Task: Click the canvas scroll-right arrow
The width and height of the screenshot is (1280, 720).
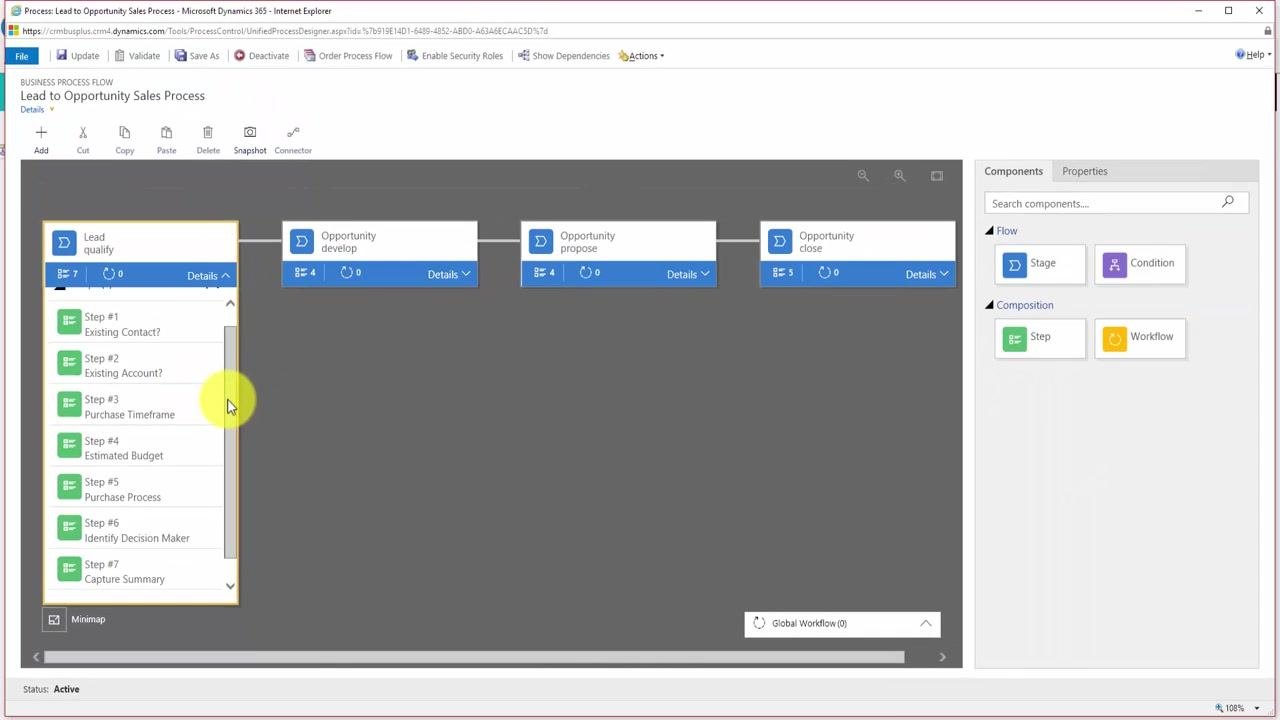Action: (942, 657)
